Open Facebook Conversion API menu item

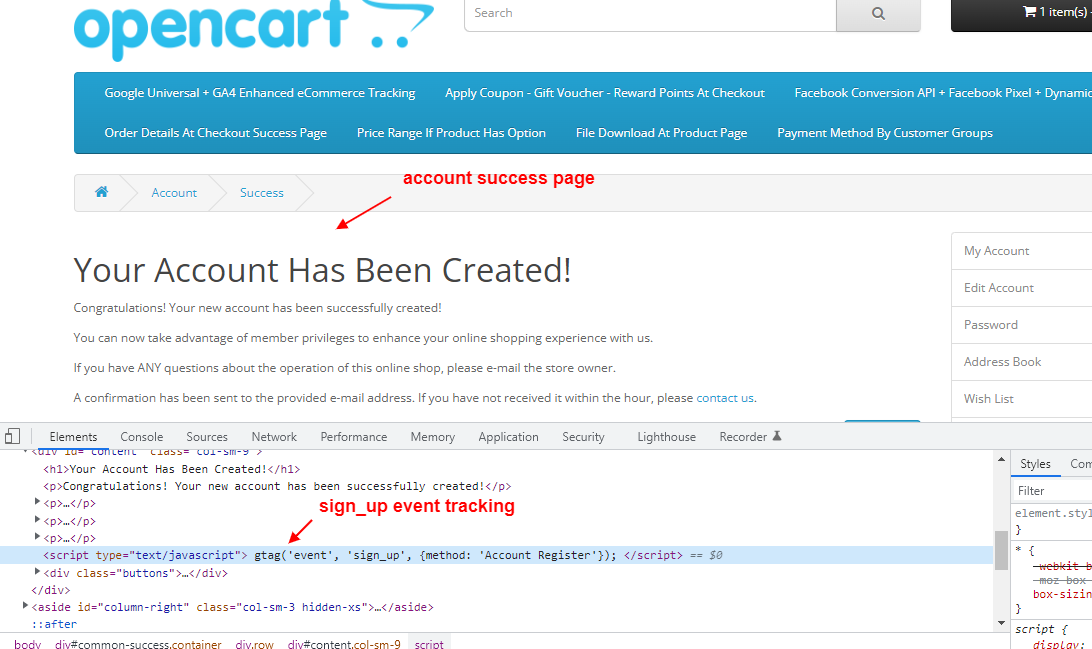[x=943, y=93]
